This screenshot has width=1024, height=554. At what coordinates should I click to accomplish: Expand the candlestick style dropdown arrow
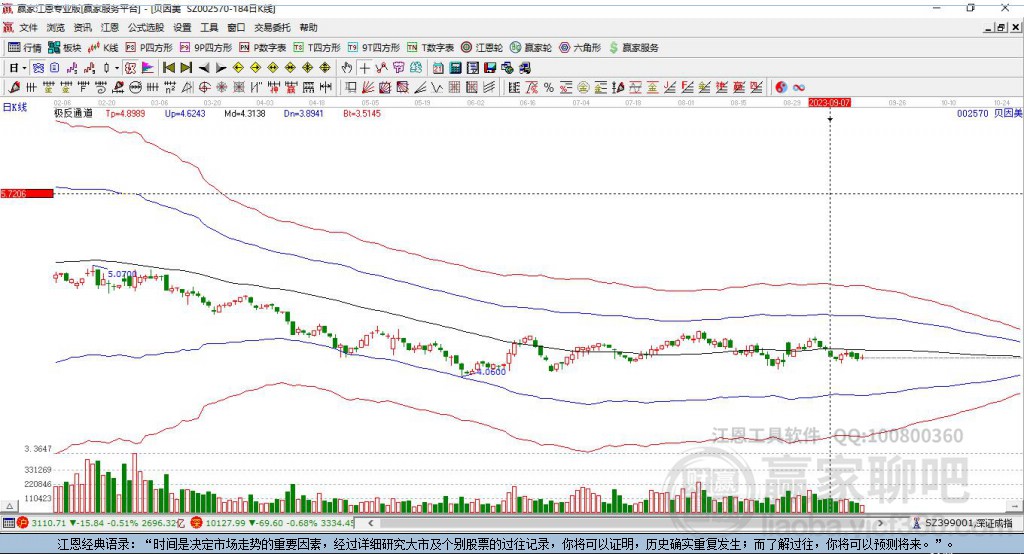click(x=117, y=67)
